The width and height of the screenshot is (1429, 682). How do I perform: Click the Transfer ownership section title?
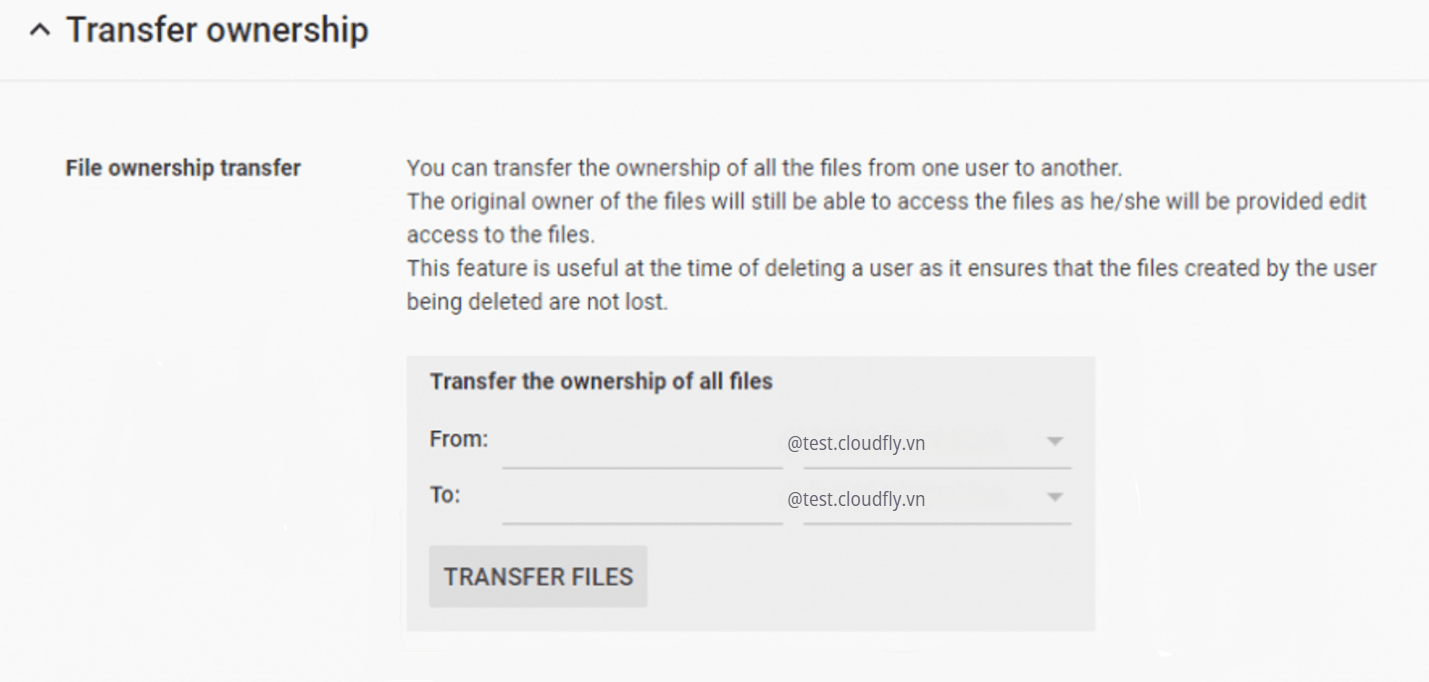point(217,30)
